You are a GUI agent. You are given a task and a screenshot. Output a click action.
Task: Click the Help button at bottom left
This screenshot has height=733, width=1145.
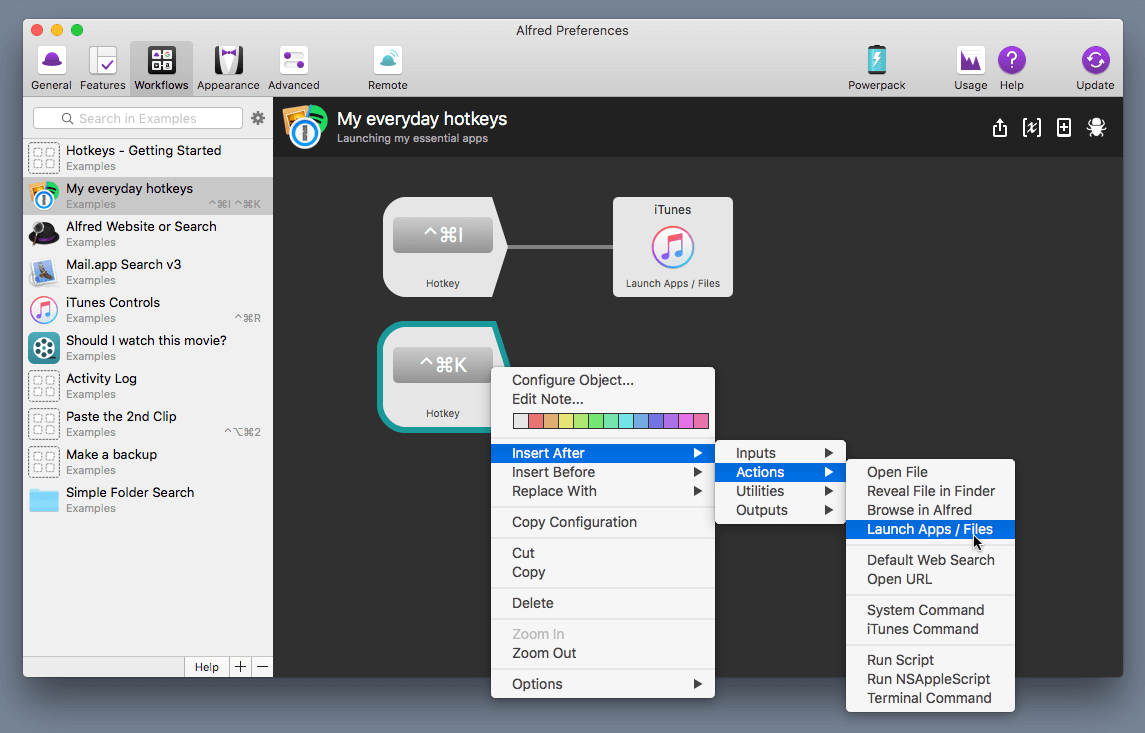click(207, 666)
